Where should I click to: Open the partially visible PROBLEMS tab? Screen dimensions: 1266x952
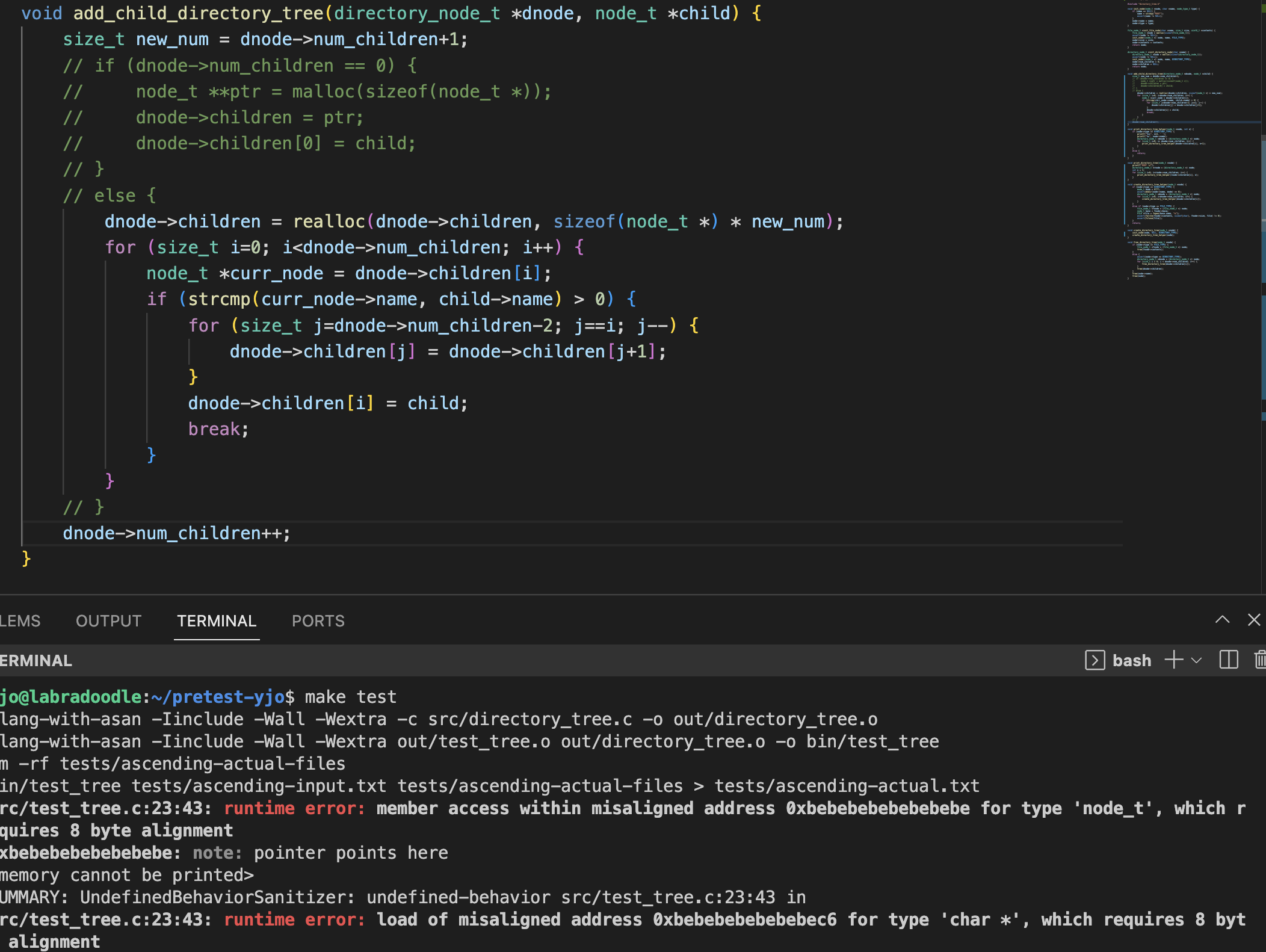[x=19, y=621]
